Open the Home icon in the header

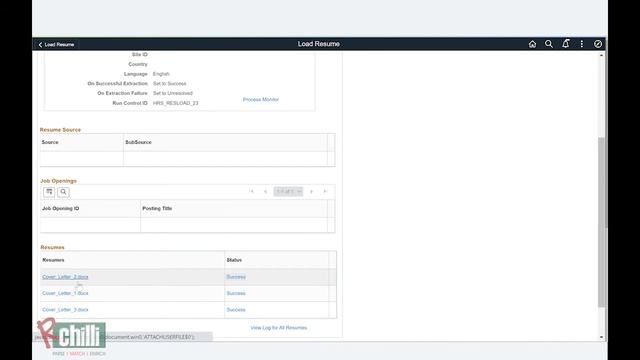532,44
